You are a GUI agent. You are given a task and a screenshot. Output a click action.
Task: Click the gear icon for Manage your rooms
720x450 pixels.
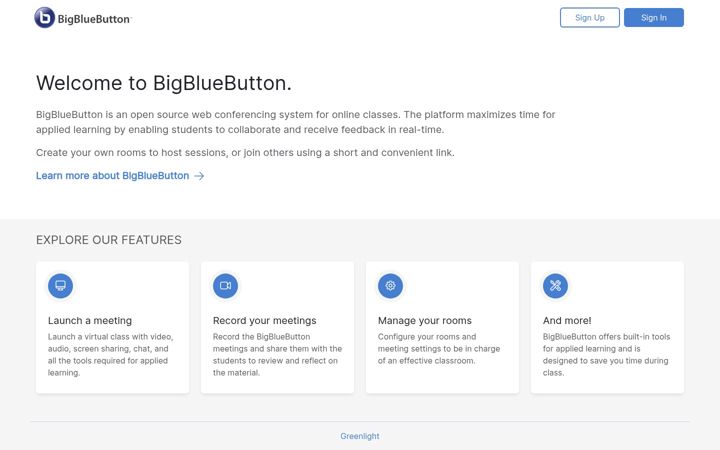(390, 286)
